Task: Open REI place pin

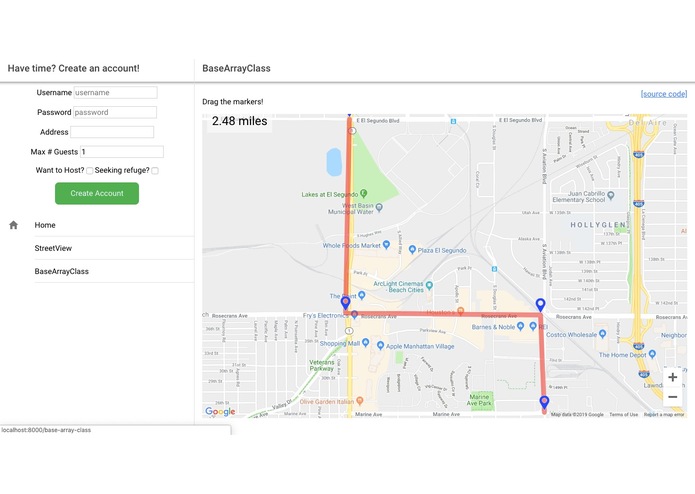Action: click(533, 327)
